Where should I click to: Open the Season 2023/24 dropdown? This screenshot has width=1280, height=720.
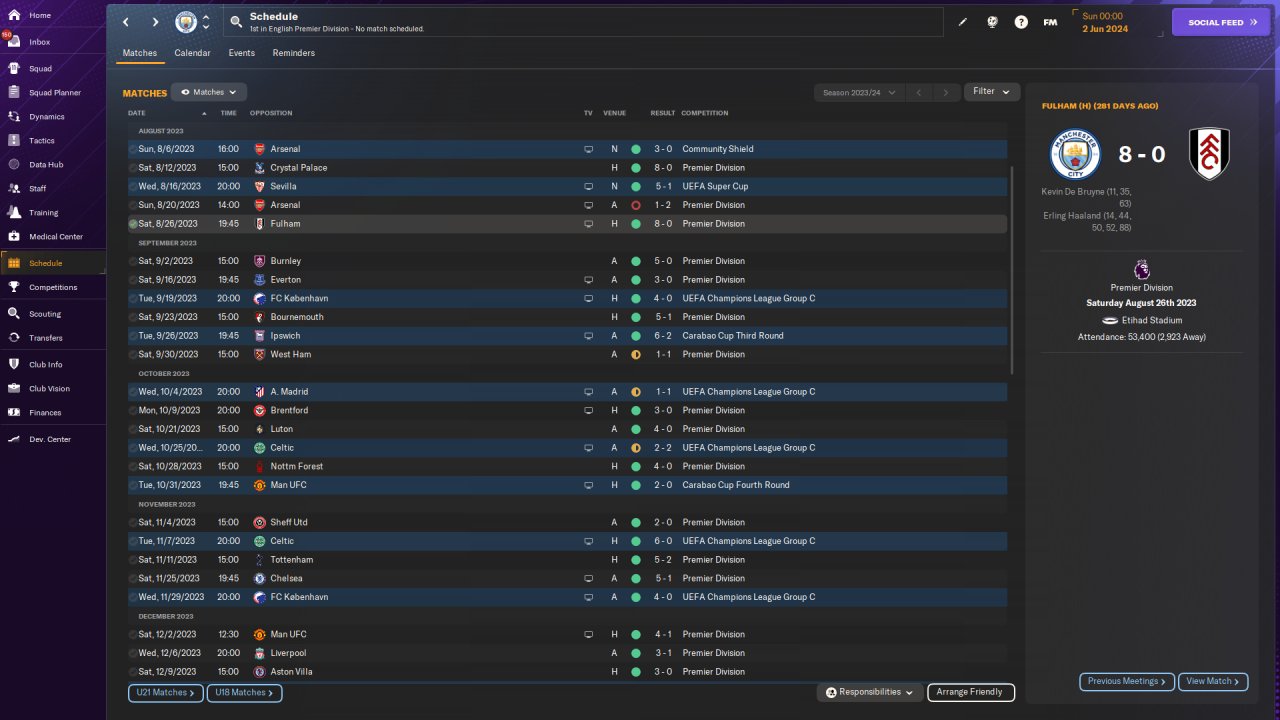pyautogui.click(x=859, y=92)
